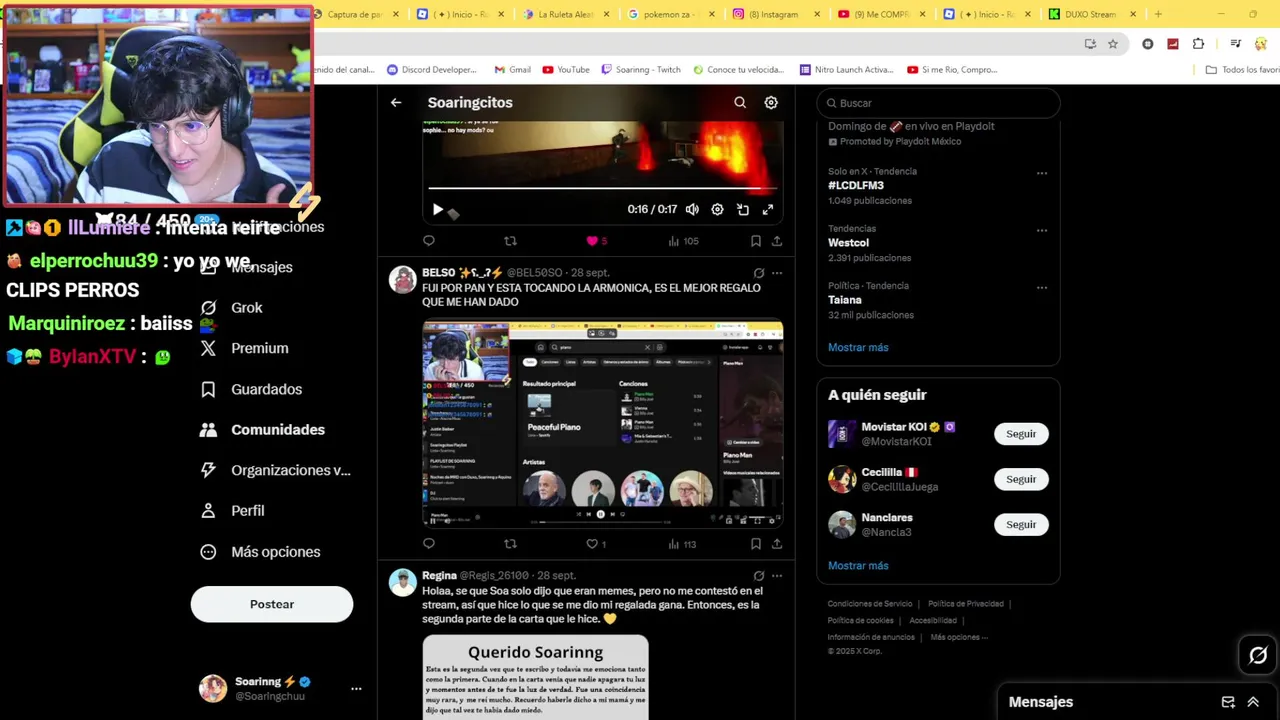The image size is (1280, 720).
Task: Share the top video post
Action: [x=777, y=241]
